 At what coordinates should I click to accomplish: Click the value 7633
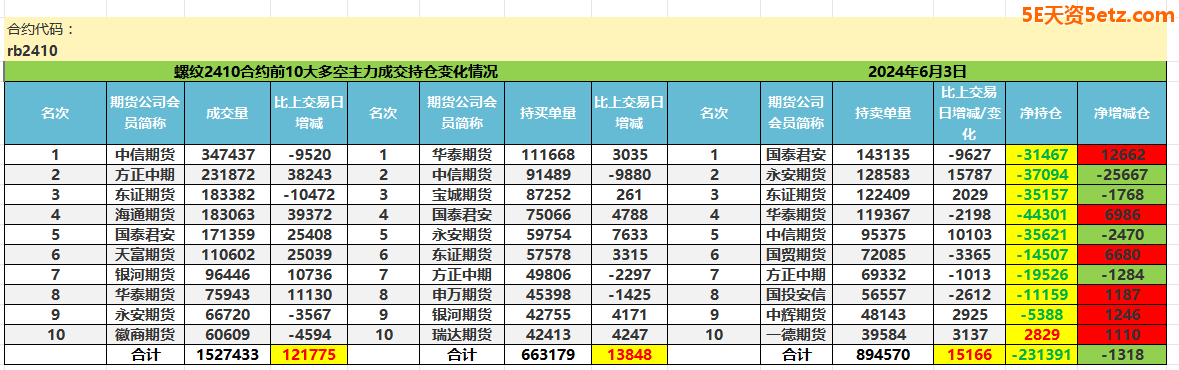pyautogui.click(x=629, y=235)
